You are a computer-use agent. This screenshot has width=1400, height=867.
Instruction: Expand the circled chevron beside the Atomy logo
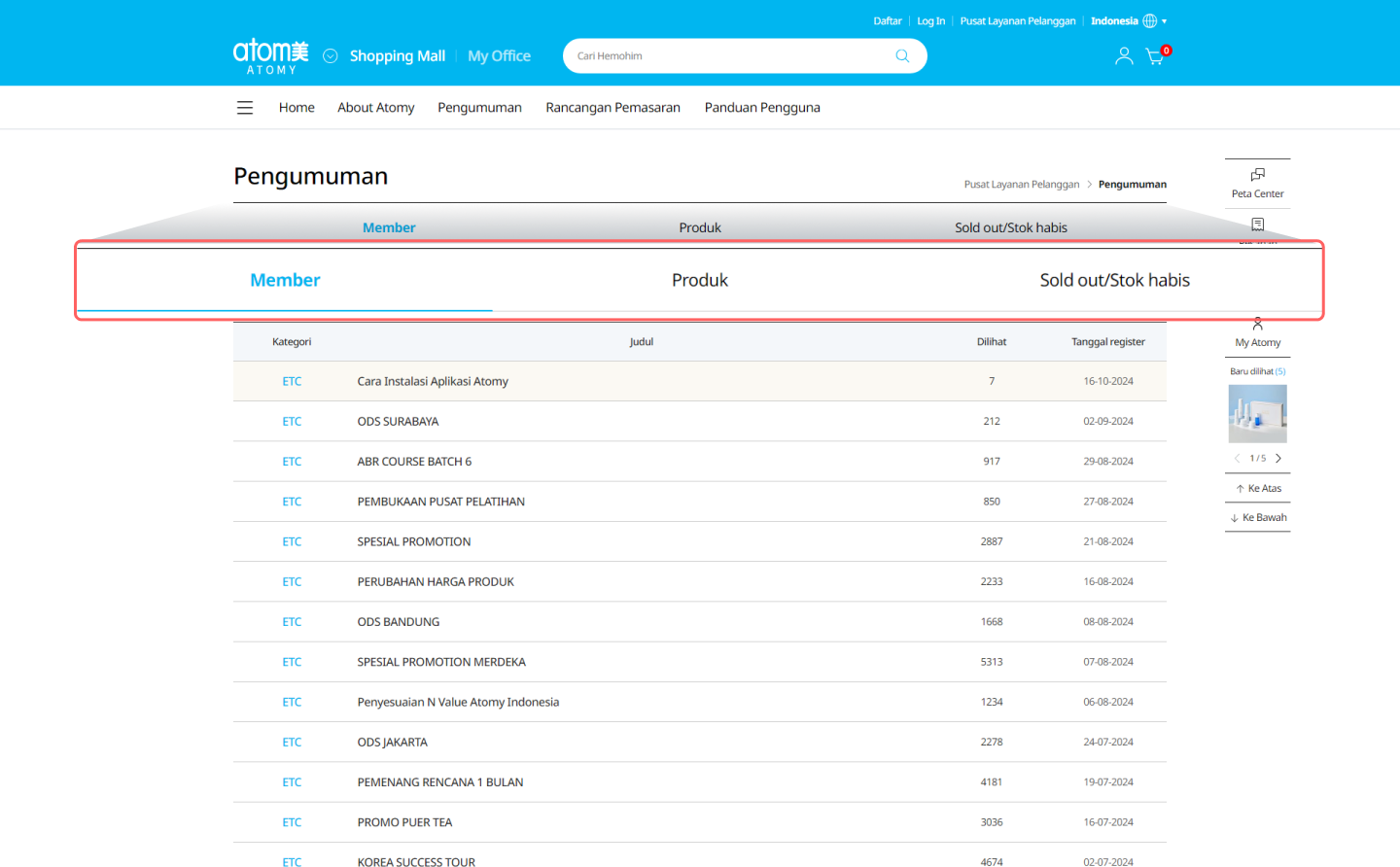331,56
